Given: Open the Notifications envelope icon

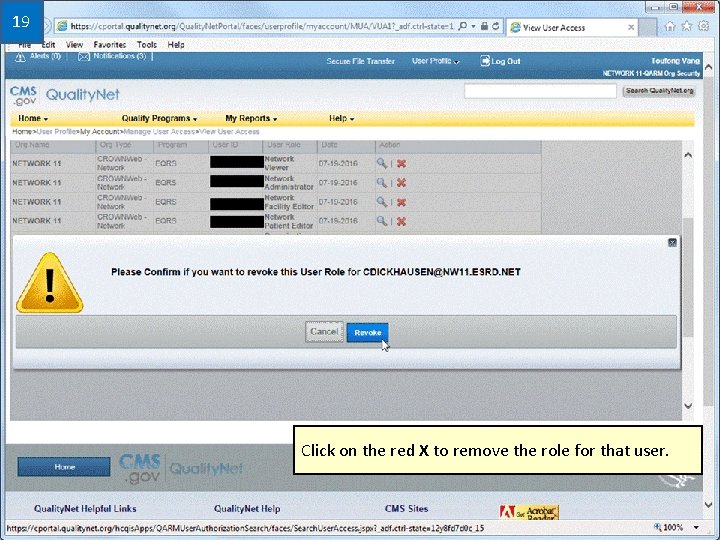Looking at the screenshot, I should (84, 56).
